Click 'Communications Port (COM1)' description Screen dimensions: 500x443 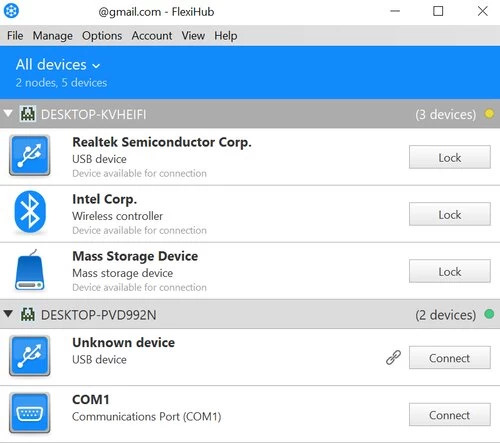point(147,417)
